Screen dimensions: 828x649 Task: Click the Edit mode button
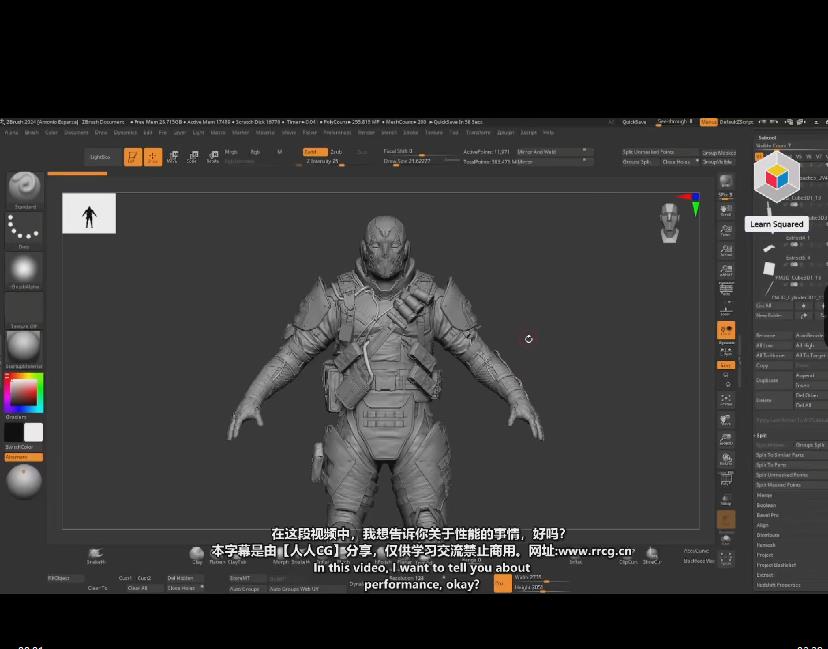(132, 157)
